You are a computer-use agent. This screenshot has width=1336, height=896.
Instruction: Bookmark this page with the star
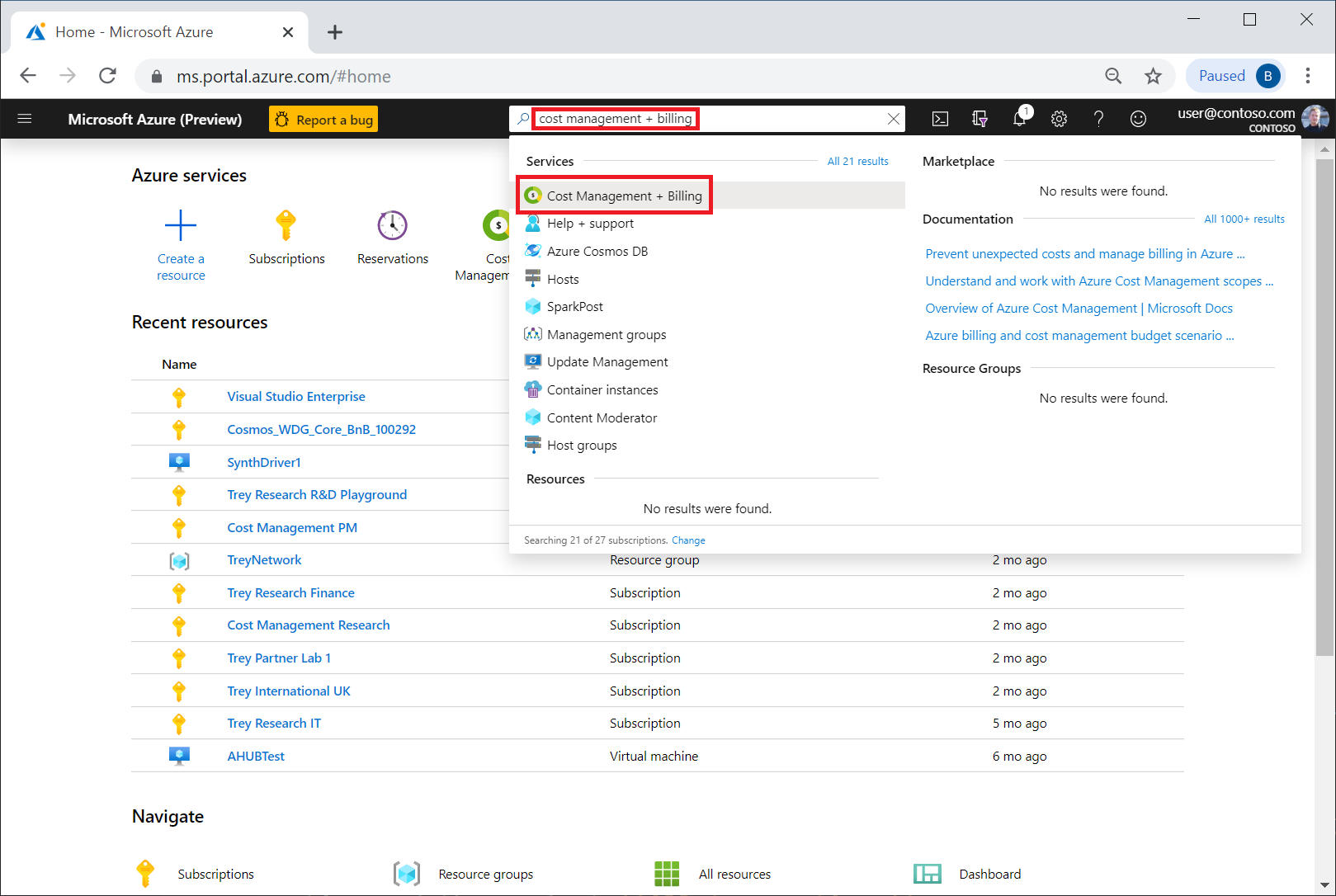coord(1153,76)
